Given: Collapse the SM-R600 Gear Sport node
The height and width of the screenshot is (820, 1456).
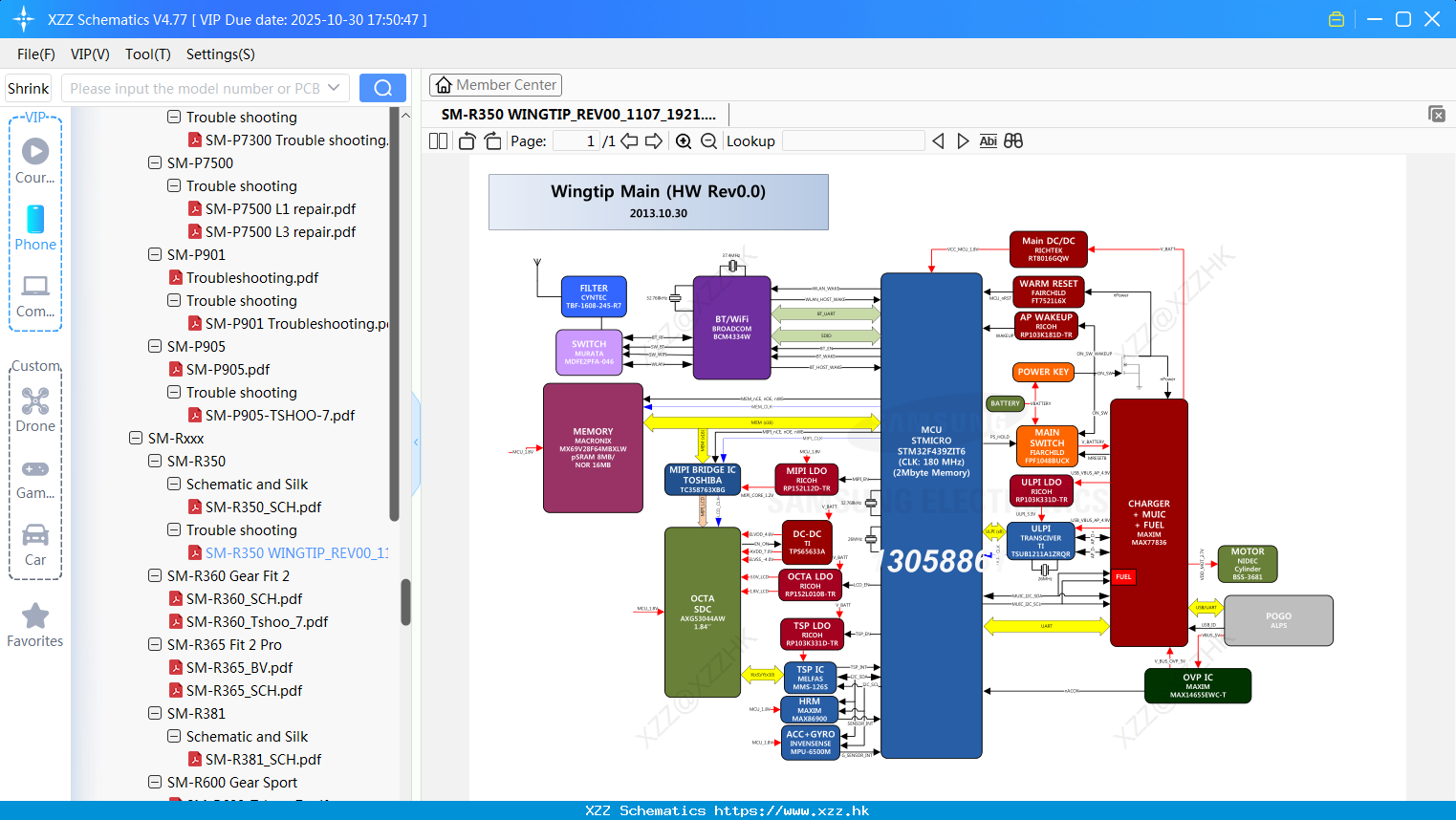Looking at the screenshot, I should (x=155, y=782).
